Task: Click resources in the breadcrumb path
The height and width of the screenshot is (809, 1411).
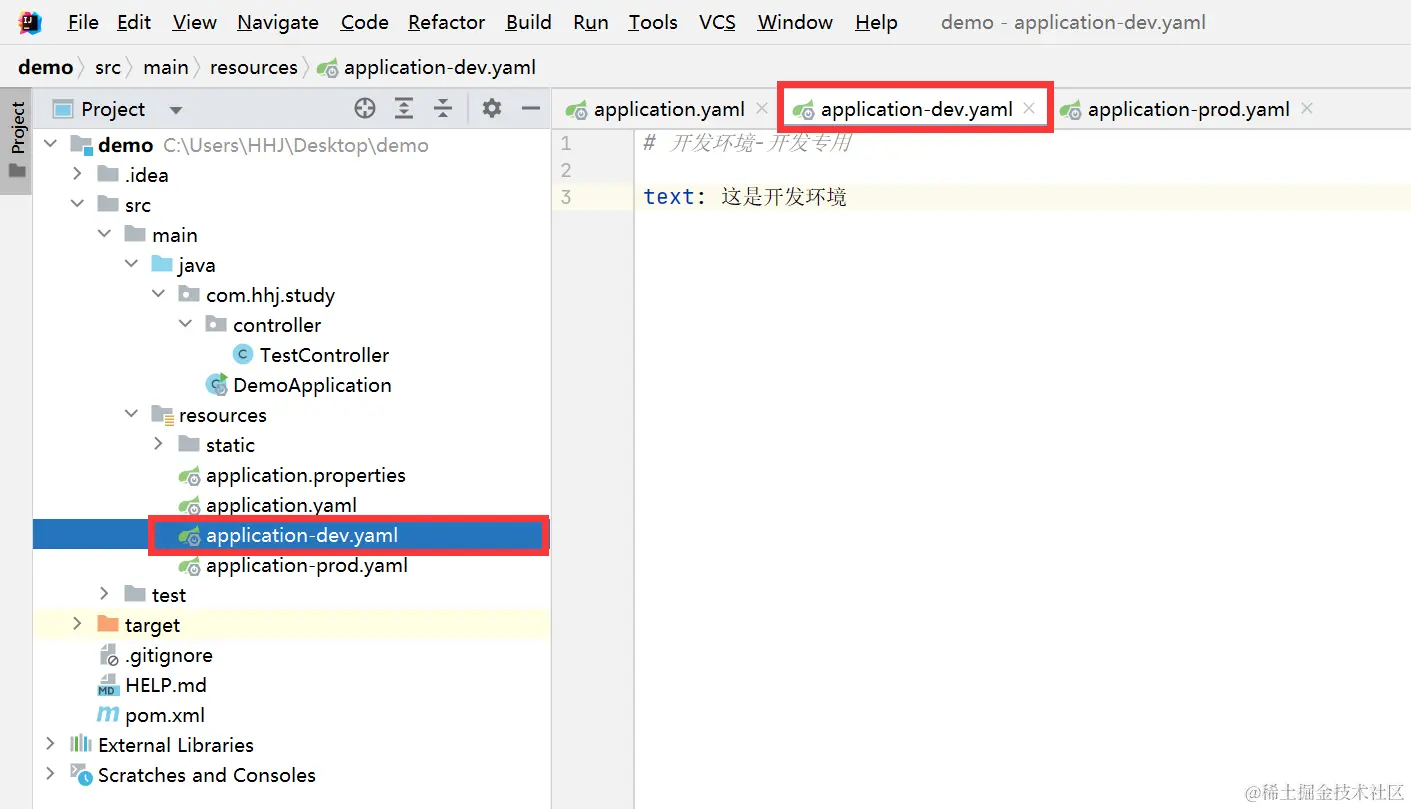Action: coord(254,67)
